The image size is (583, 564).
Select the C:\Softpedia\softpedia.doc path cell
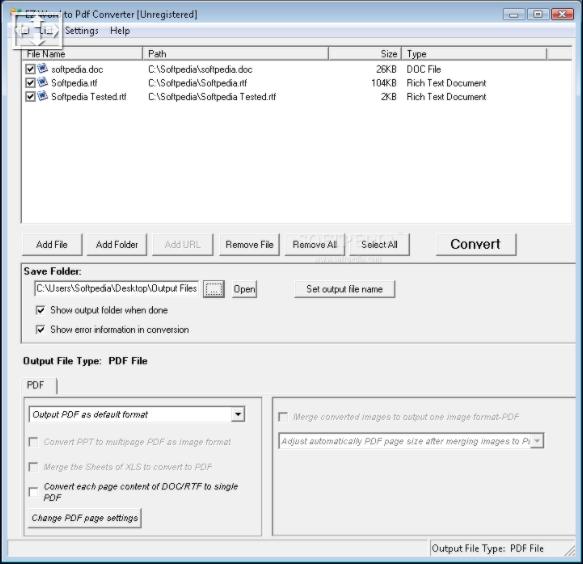[200, 70]
